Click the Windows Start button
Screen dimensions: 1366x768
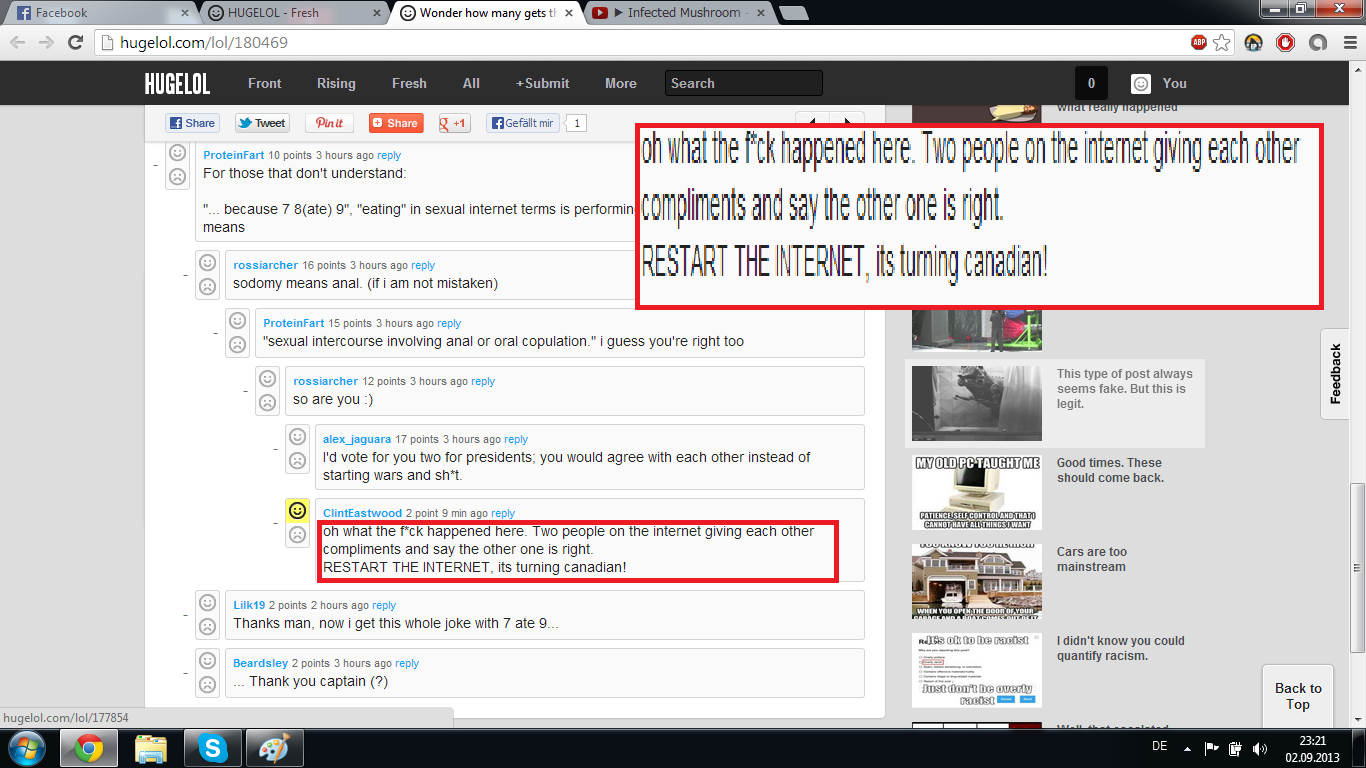(25, 748)
